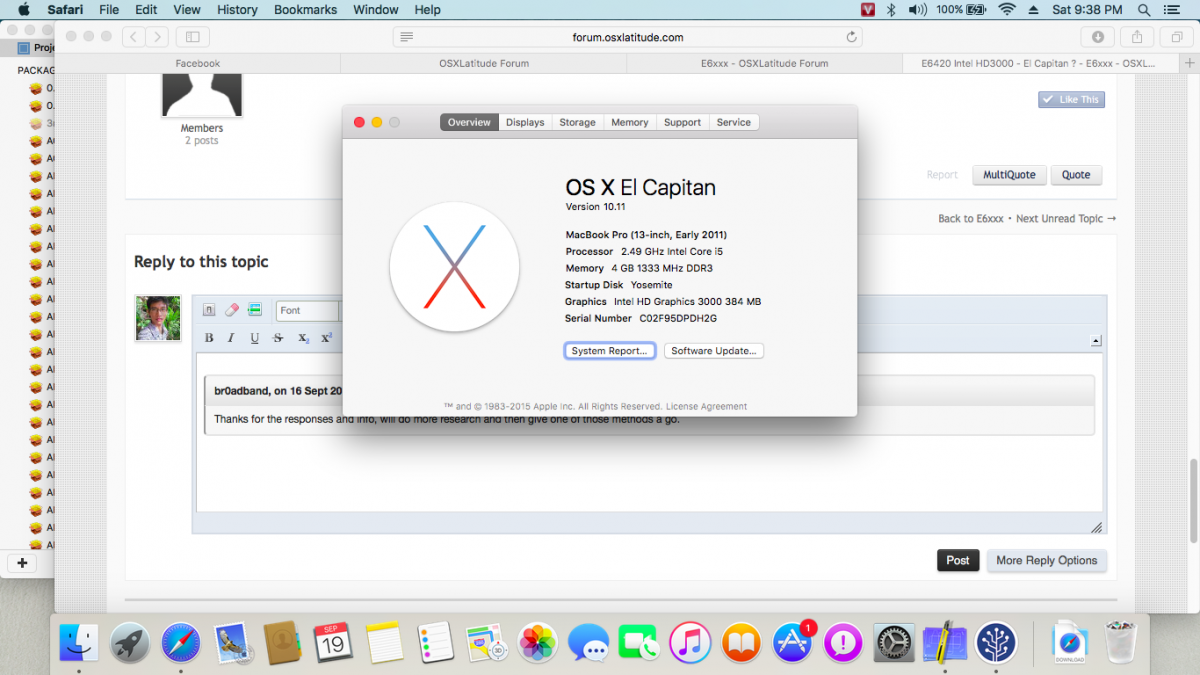Click the remove-format eraser icon in editor
Screen dimensions: 1200x675
pos(232,310)
